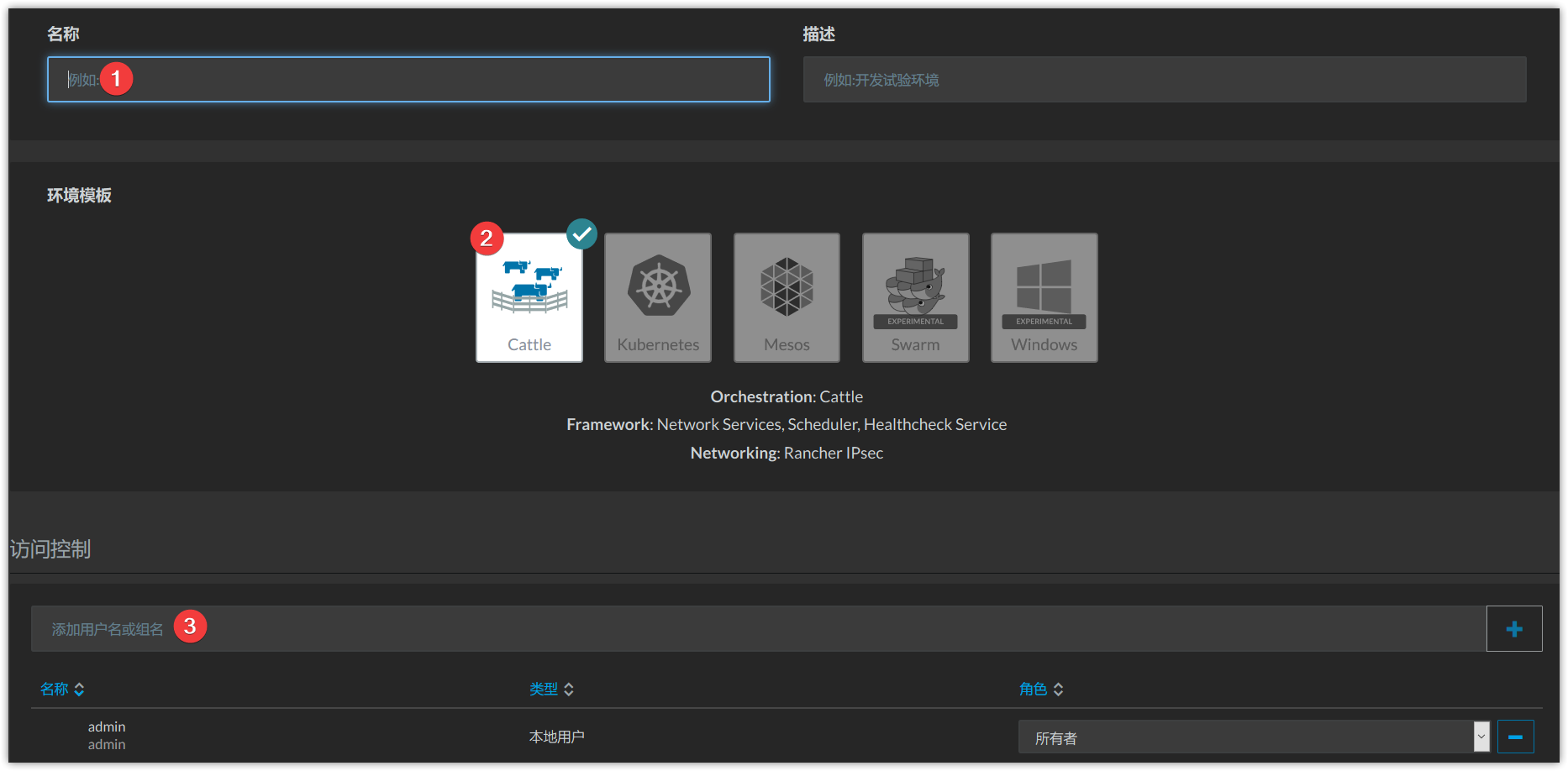The height and width of the screenshot is (771, 1568).
Task: Click the Framework services description line
Action: click(x=787, y=424)
